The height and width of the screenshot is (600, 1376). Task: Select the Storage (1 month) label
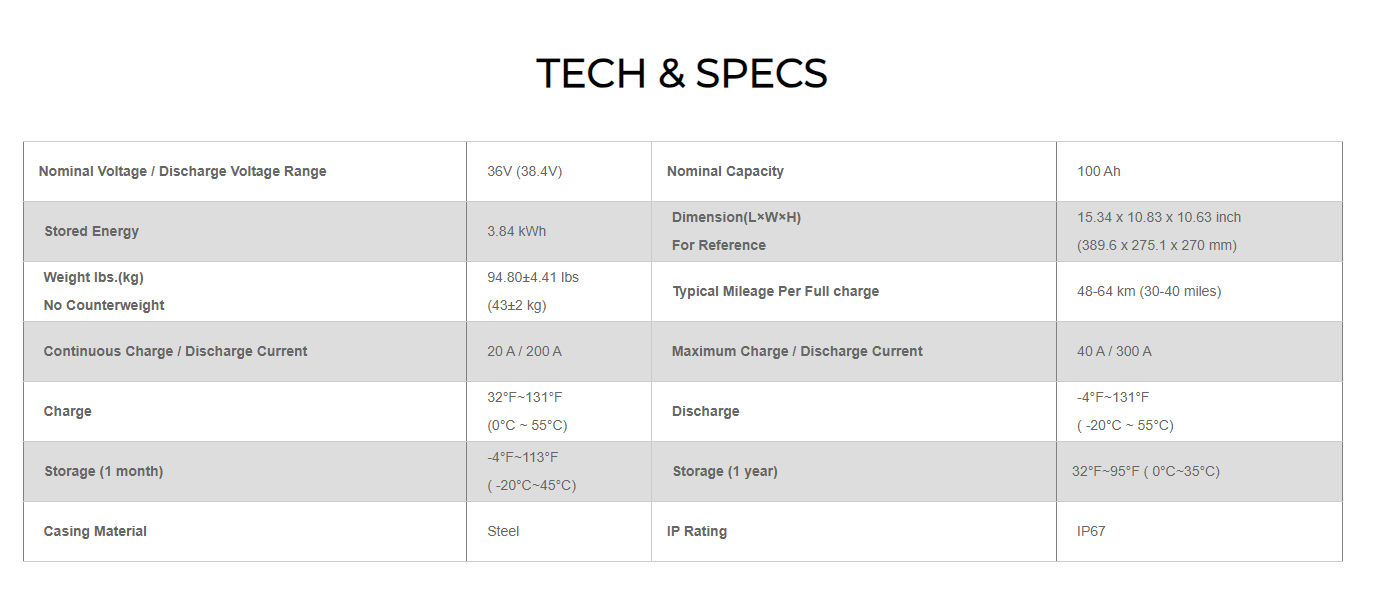(103, 471)
